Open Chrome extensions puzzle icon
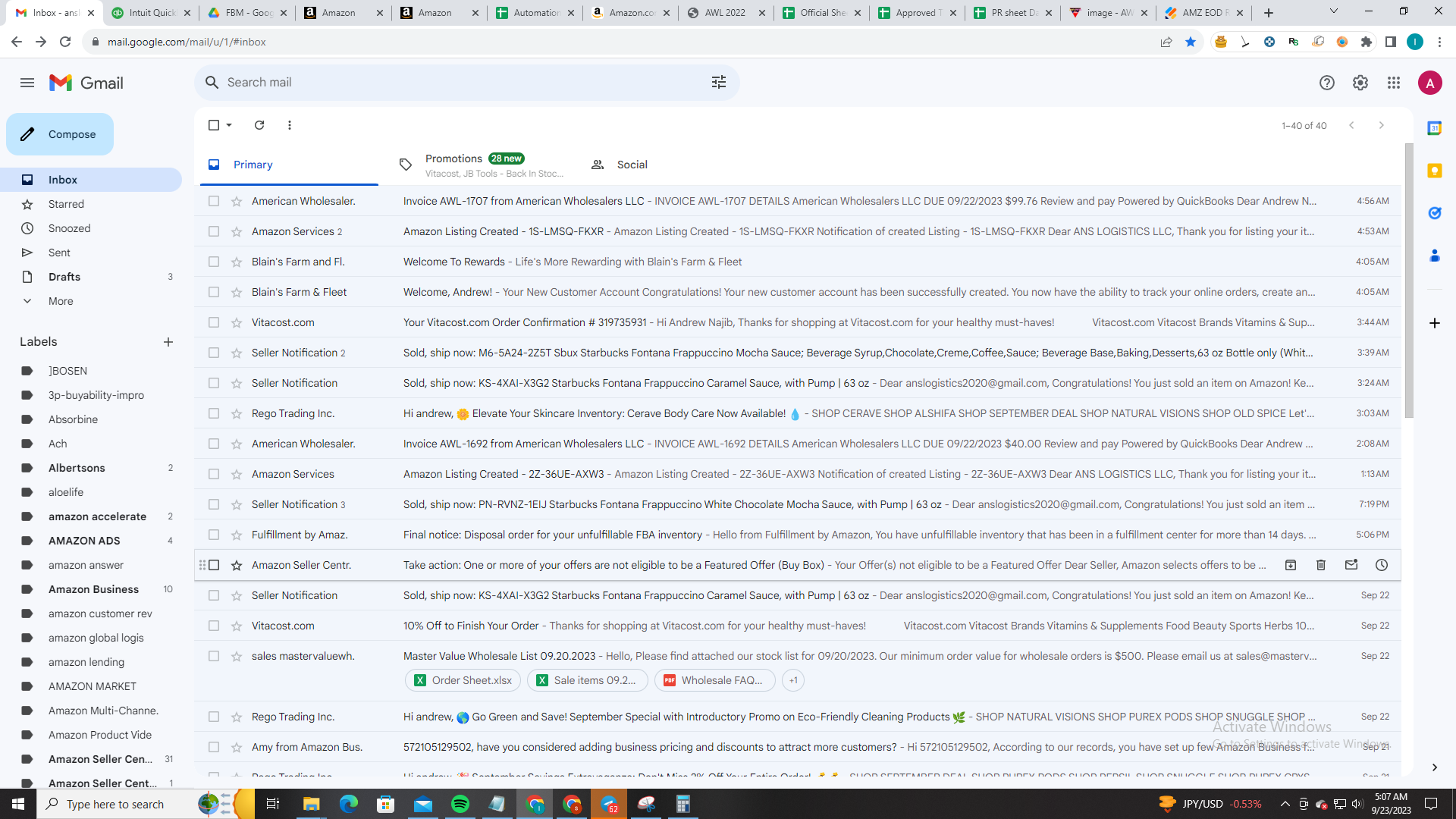The width and height of the screenshot is (1456, 819). pyautogui.click(x=1367, y=42)
